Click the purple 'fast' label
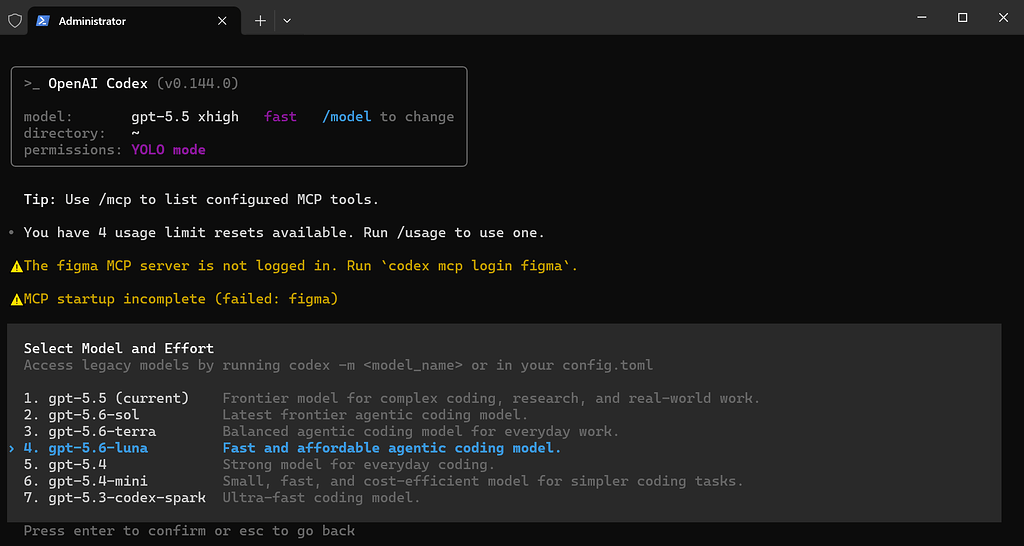 (280, 117)
